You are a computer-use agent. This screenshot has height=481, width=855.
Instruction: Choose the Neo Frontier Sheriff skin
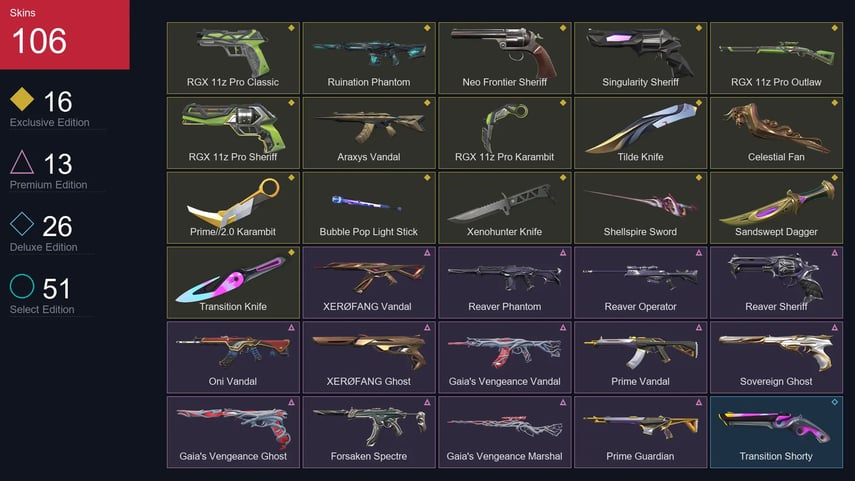(x=504, y=58)
